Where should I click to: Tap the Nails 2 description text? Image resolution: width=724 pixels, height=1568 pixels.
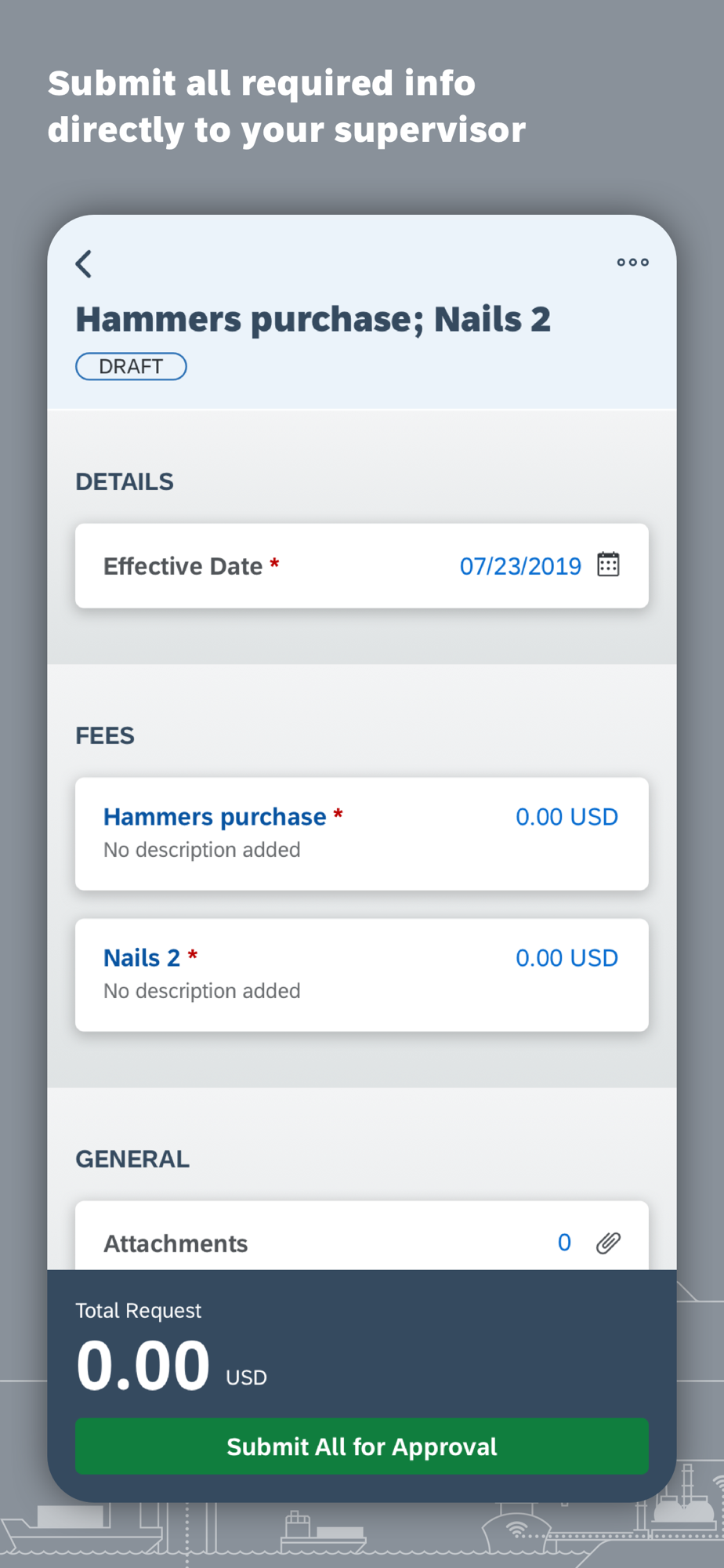click(202, 991)
